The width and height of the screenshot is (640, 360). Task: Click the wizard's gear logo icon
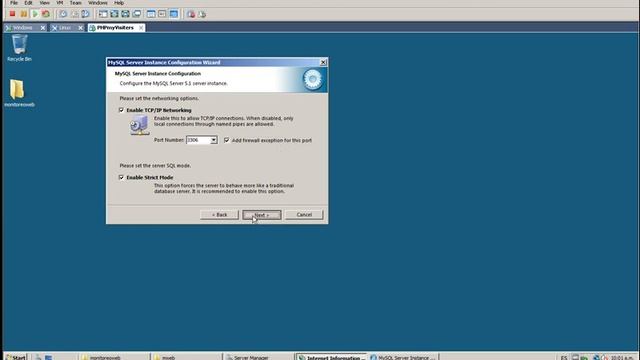point(313,80)
